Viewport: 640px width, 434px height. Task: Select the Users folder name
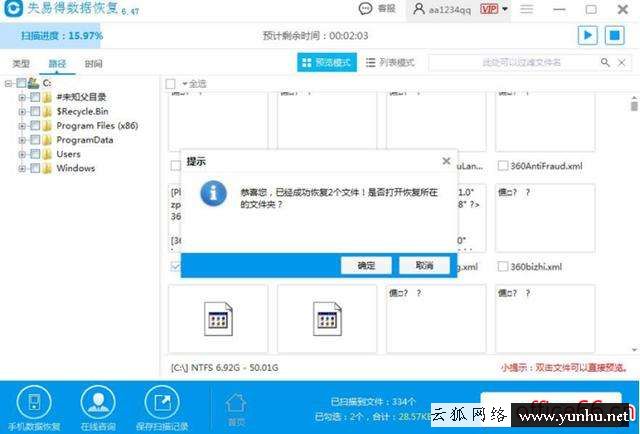click(x=68, y=154)
